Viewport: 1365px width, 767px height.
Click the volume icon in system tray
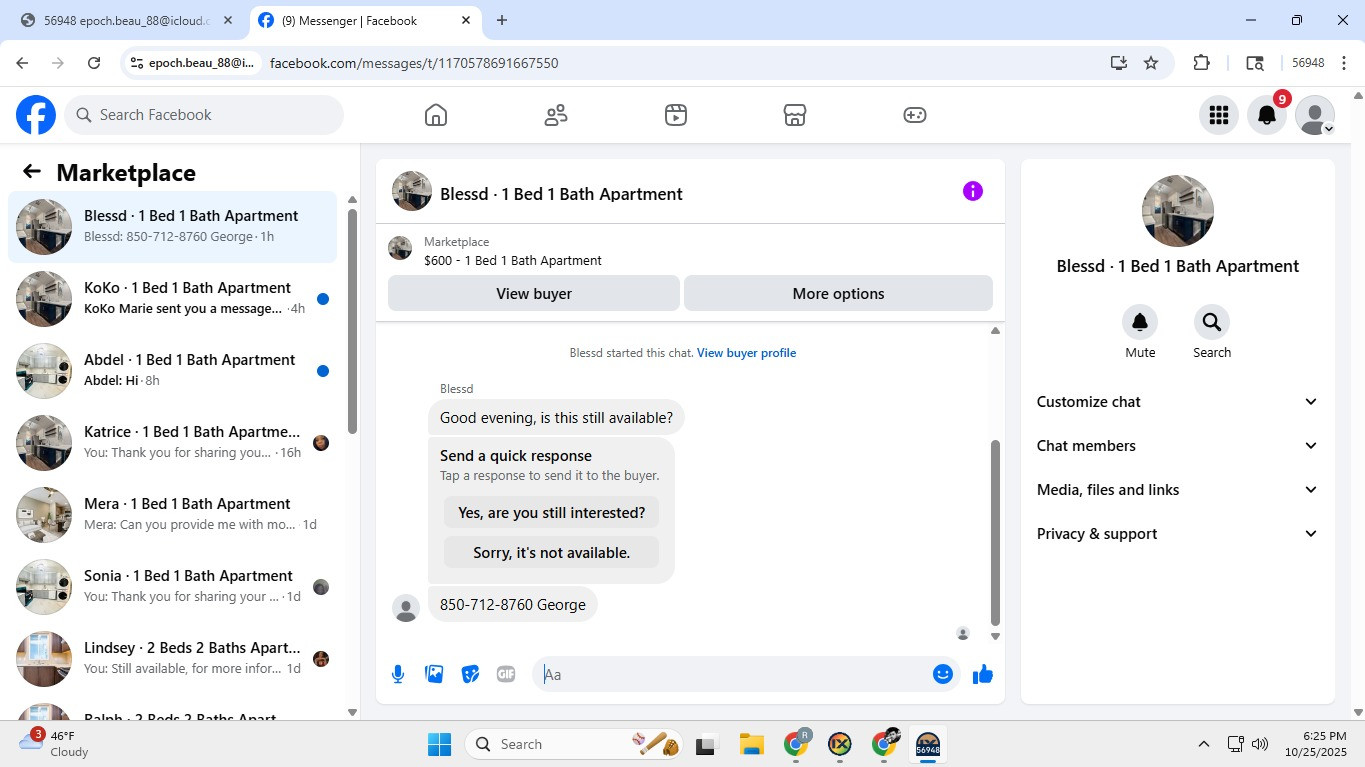[1260, 744]
